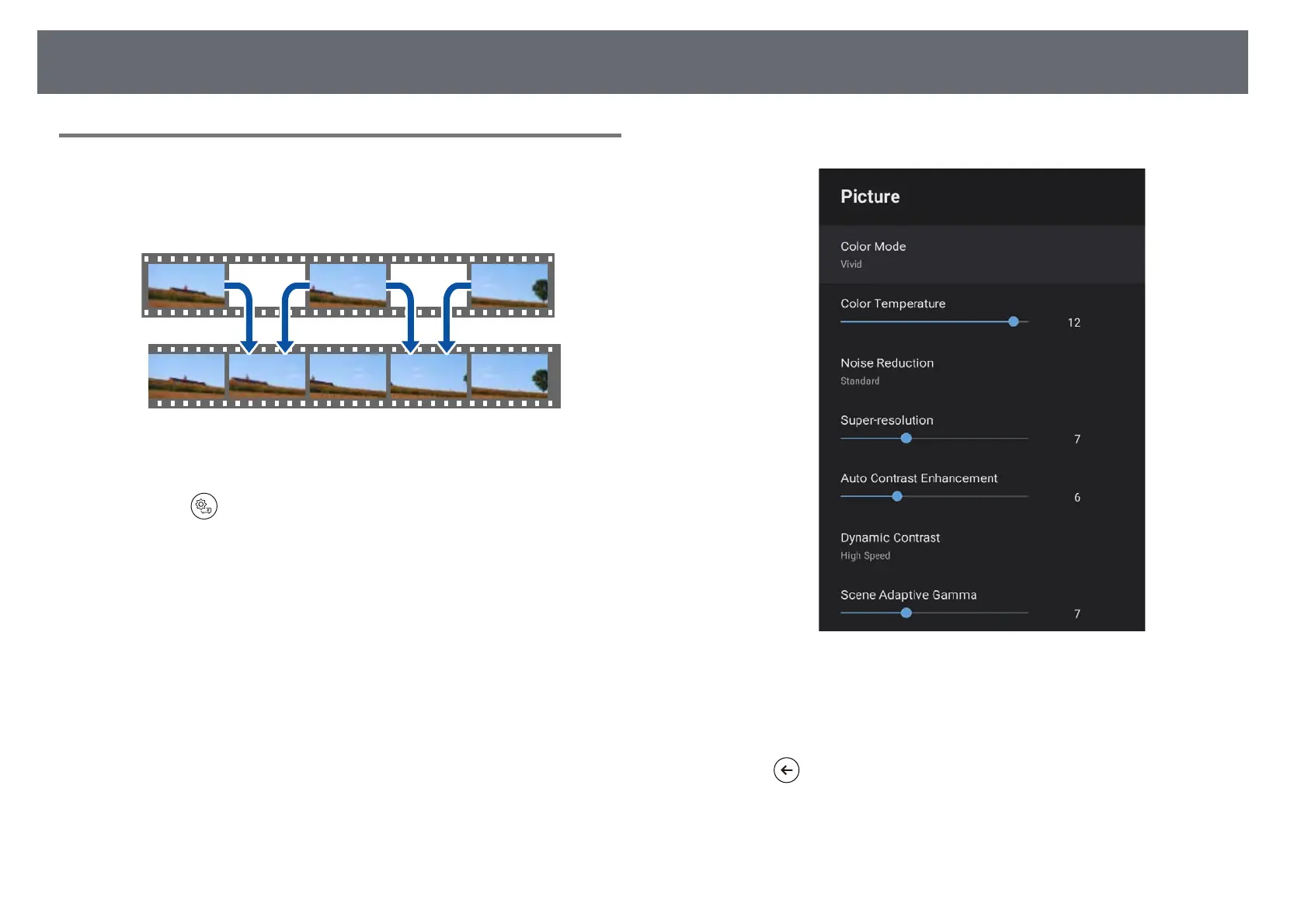Viewport: 1308px width, 924px height.
Task: Adjust the Super-resolution slider
Action: click(x=934, y=438)
